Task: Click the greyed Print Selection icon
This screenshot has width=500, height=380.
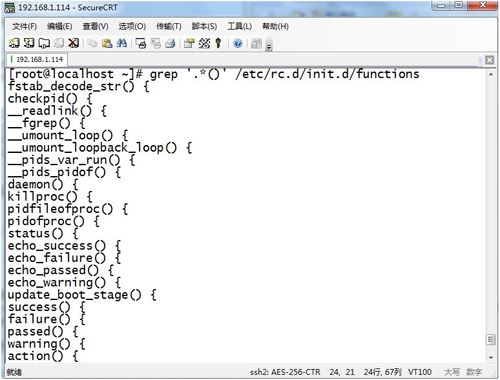Action: coord(156,43)
